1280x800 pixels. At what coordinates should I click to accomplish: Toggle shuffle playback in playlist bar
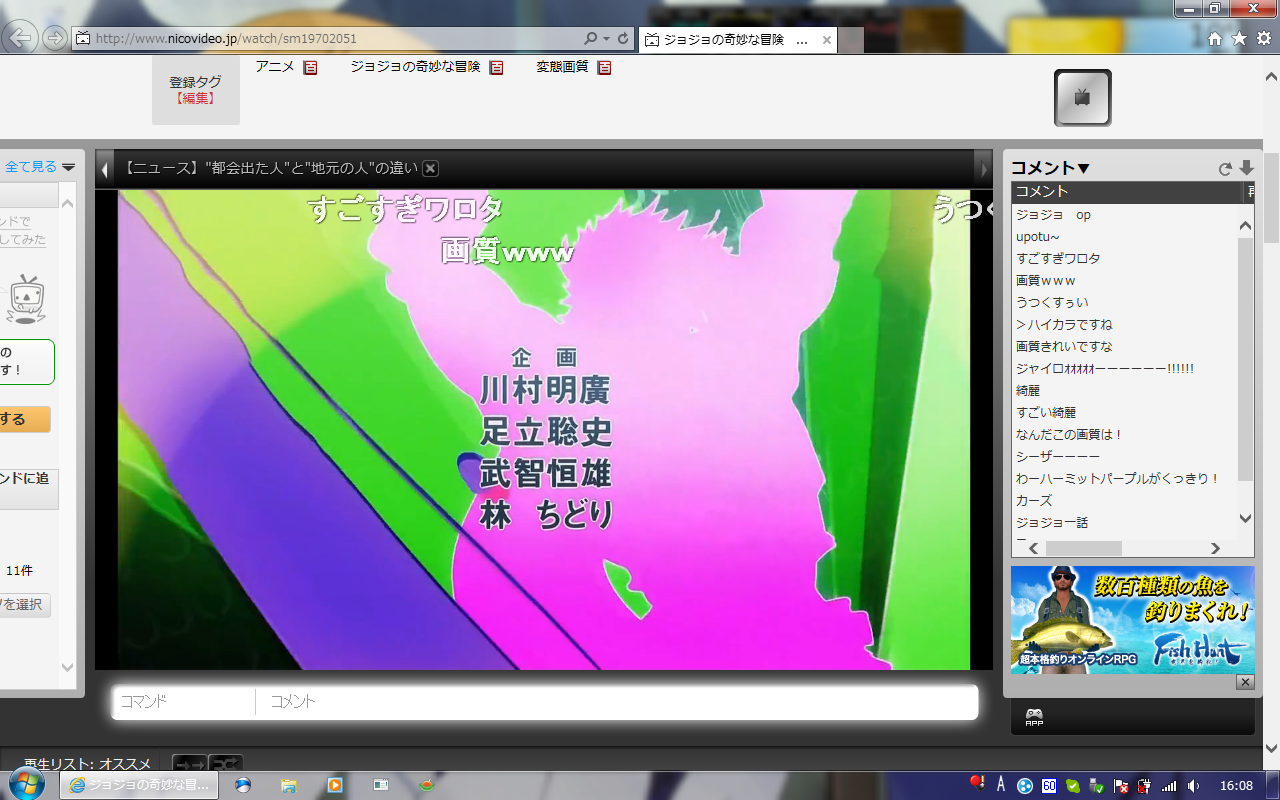click(x=226, y=763)
